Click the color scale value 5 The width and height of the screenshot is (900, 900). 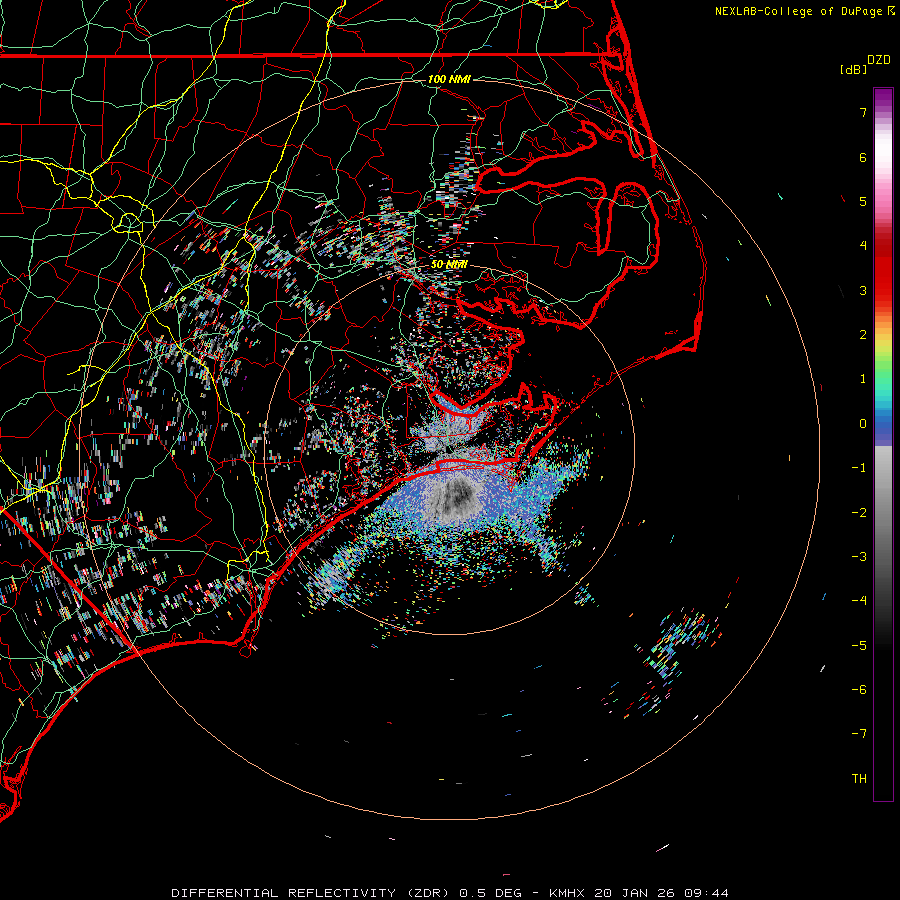pyautogui.click(x=863, y=201)
